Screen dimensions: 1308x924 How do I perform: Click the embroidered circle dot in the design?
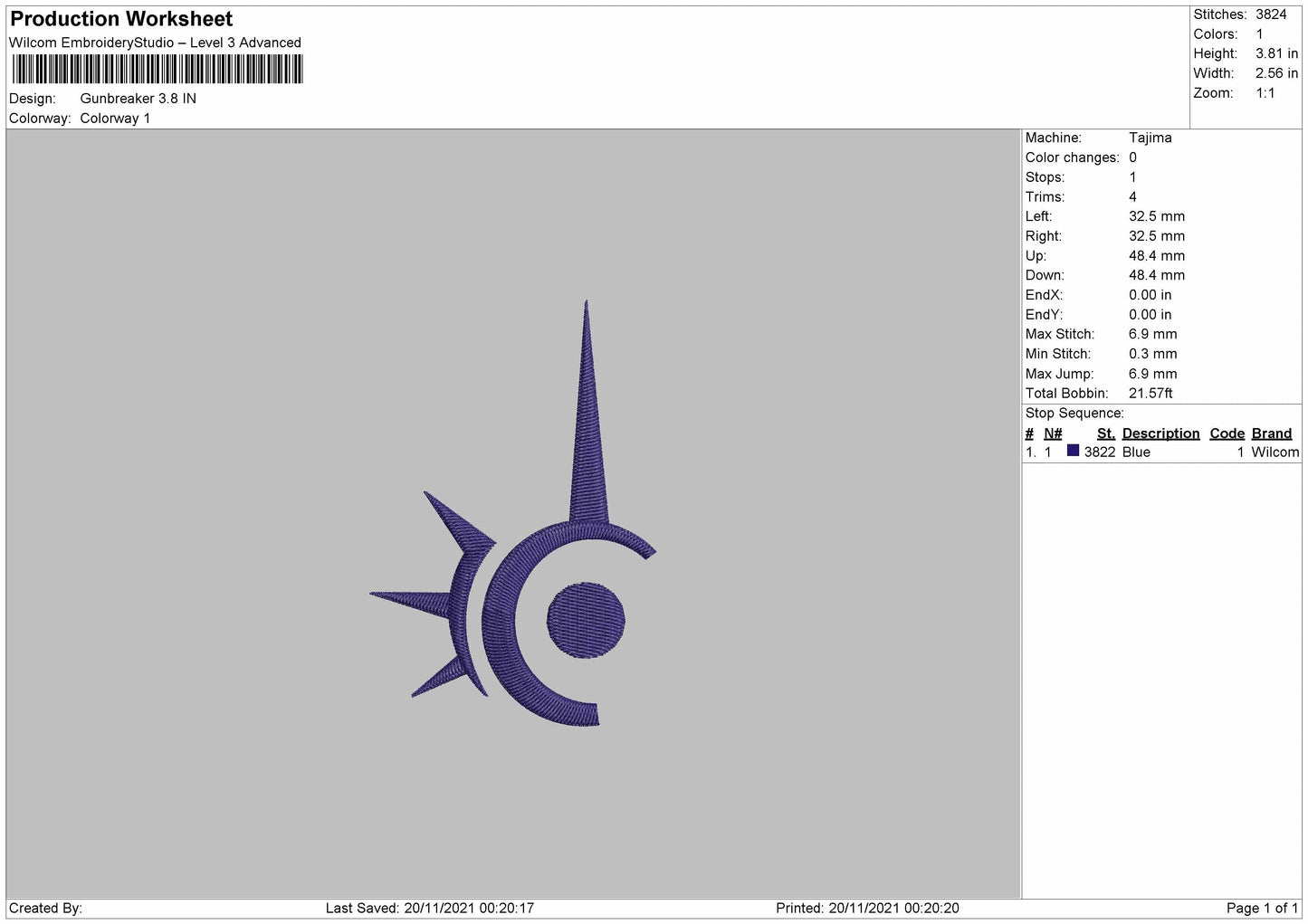pos(586,620)
